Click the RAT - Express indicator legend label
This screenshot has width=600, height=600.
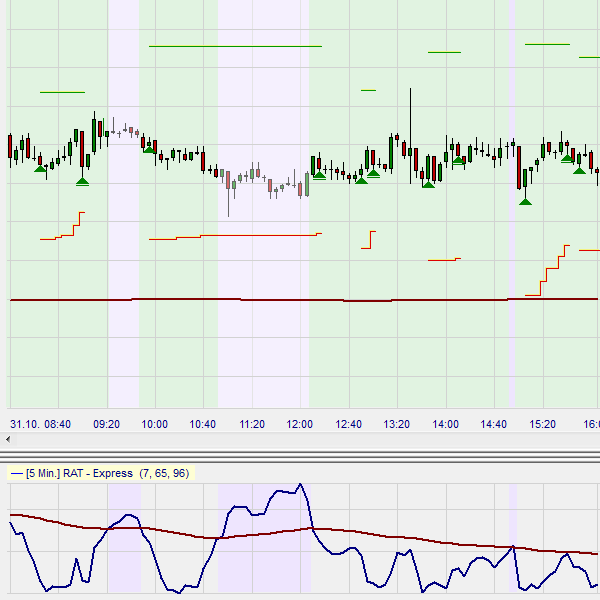click(101, 473)
